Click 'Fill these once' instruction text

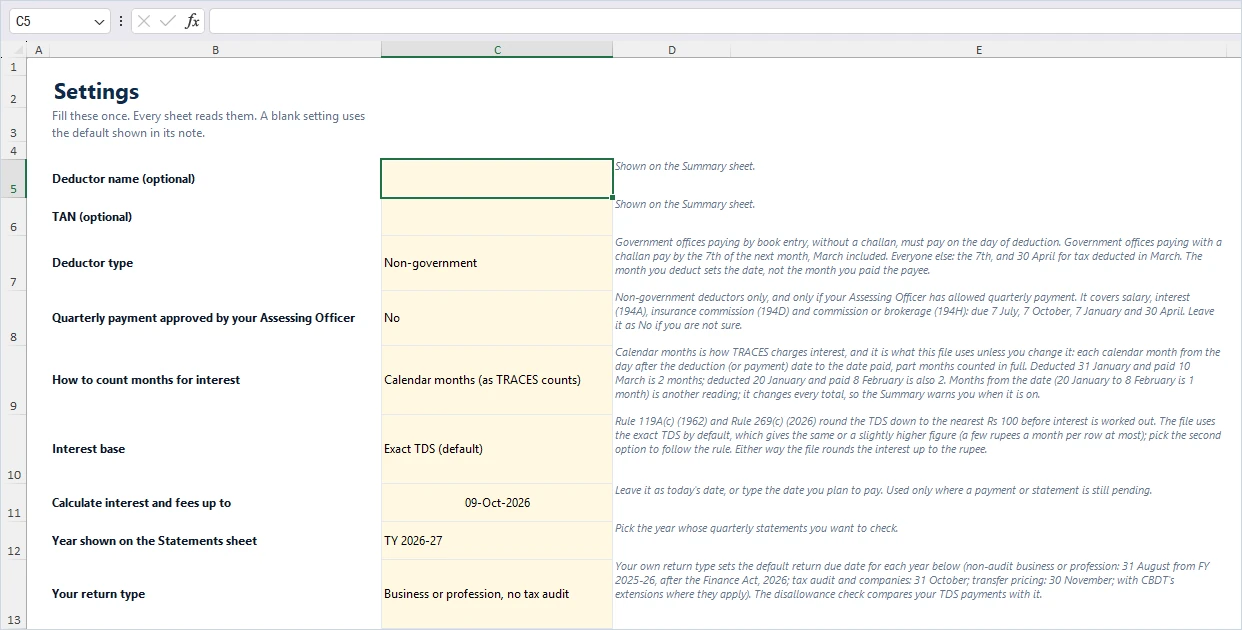pos(208,124)
